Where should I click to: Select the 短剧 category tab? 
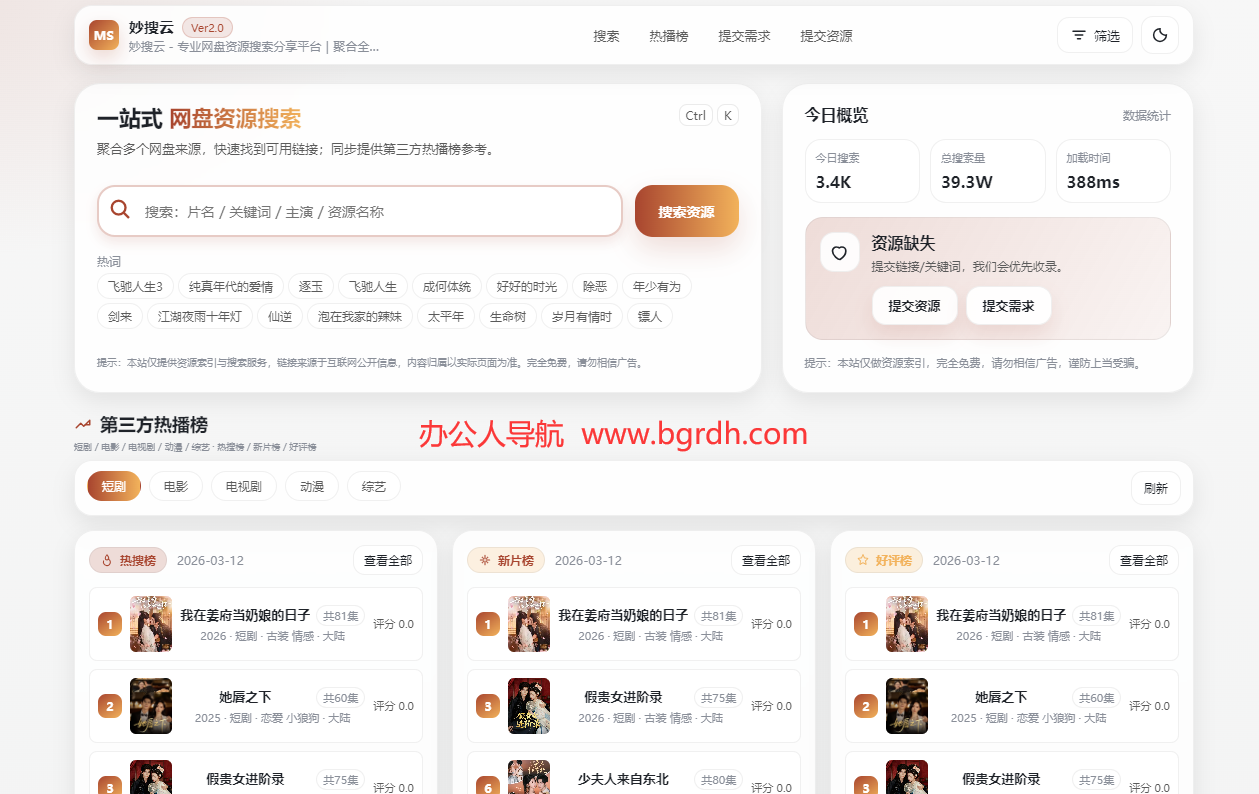(114, 487)
